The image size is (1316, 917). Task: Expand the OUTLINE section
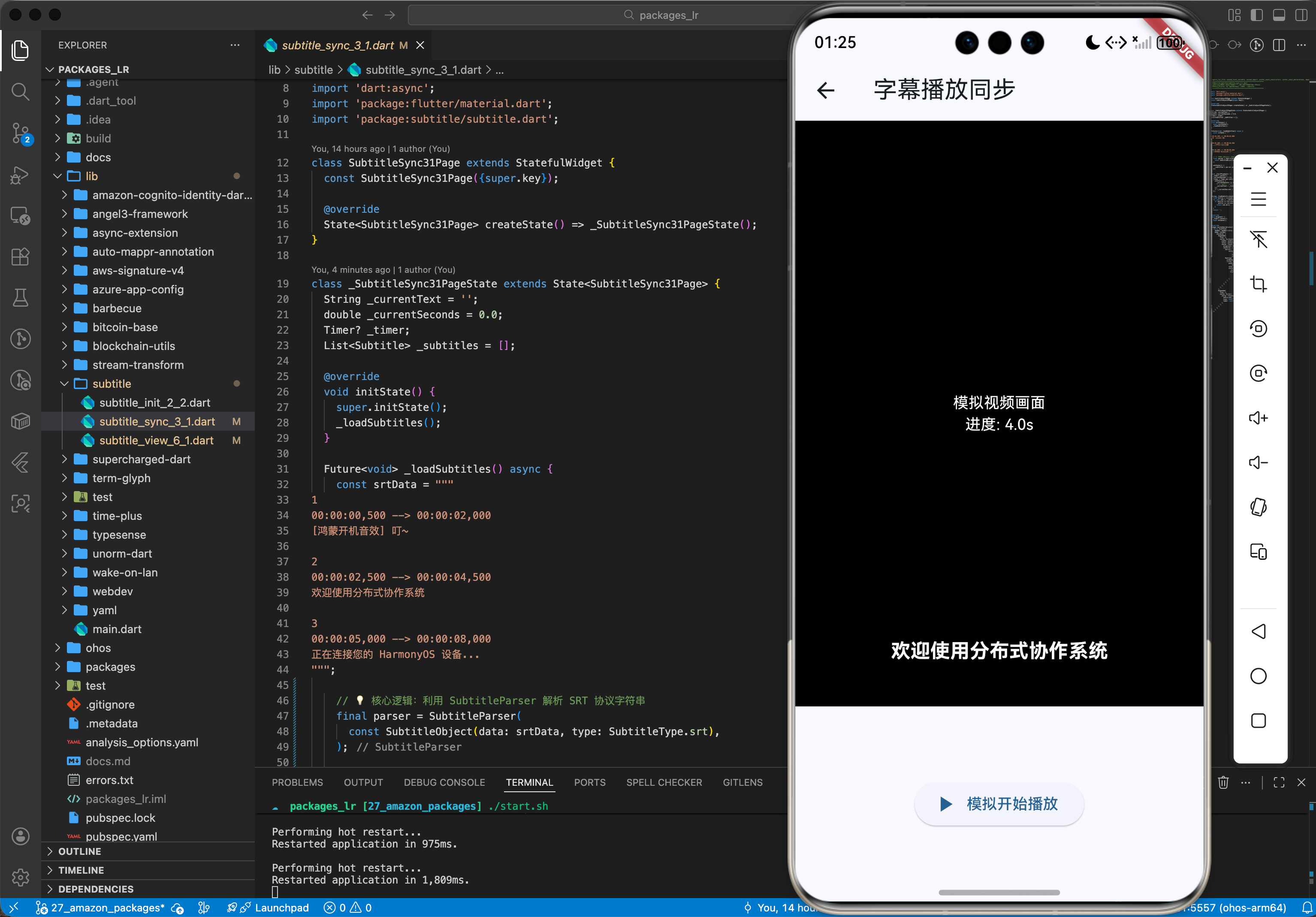[80, 852]
